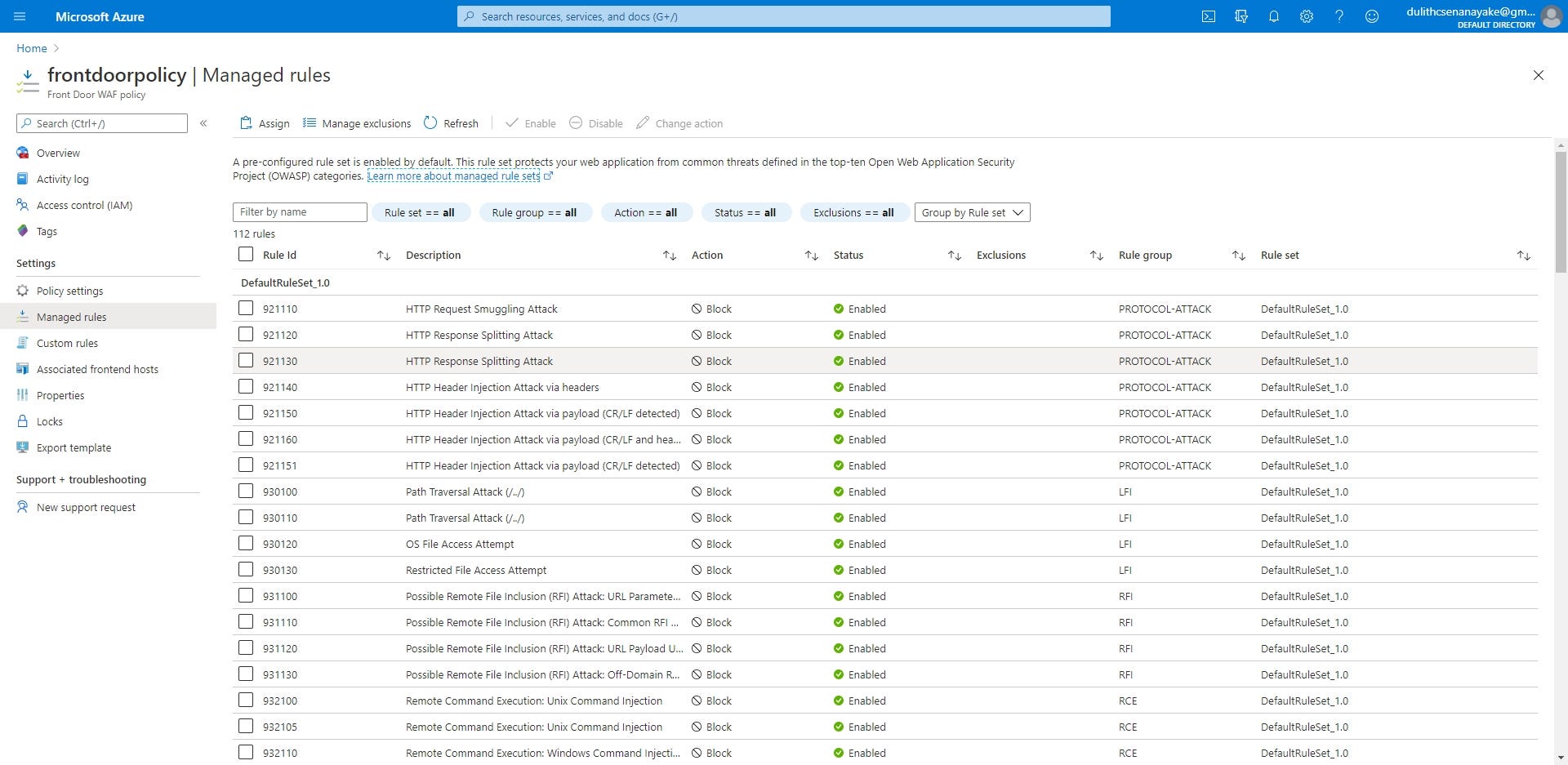
Task: Go to Tags in sidebar
Action: point(47,231)
